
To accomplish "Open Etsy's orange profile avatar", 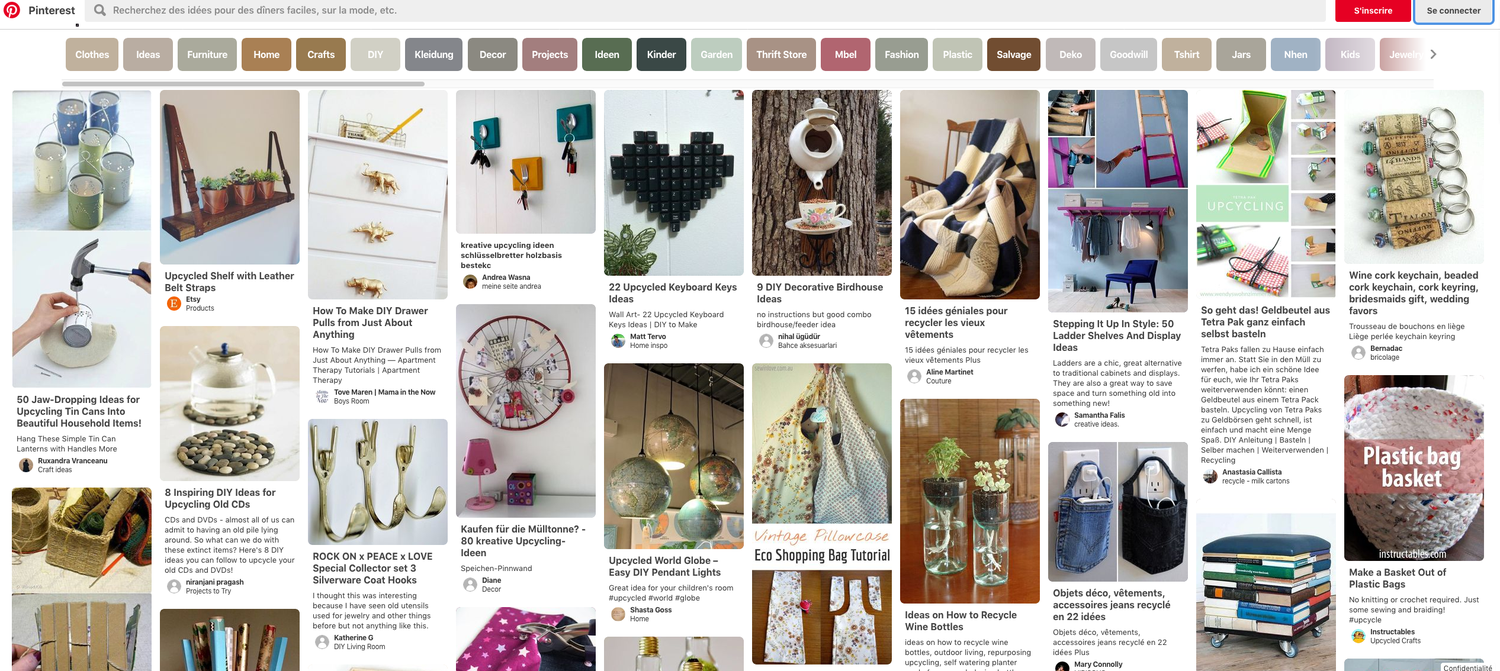I will click(x=174, y=303).
